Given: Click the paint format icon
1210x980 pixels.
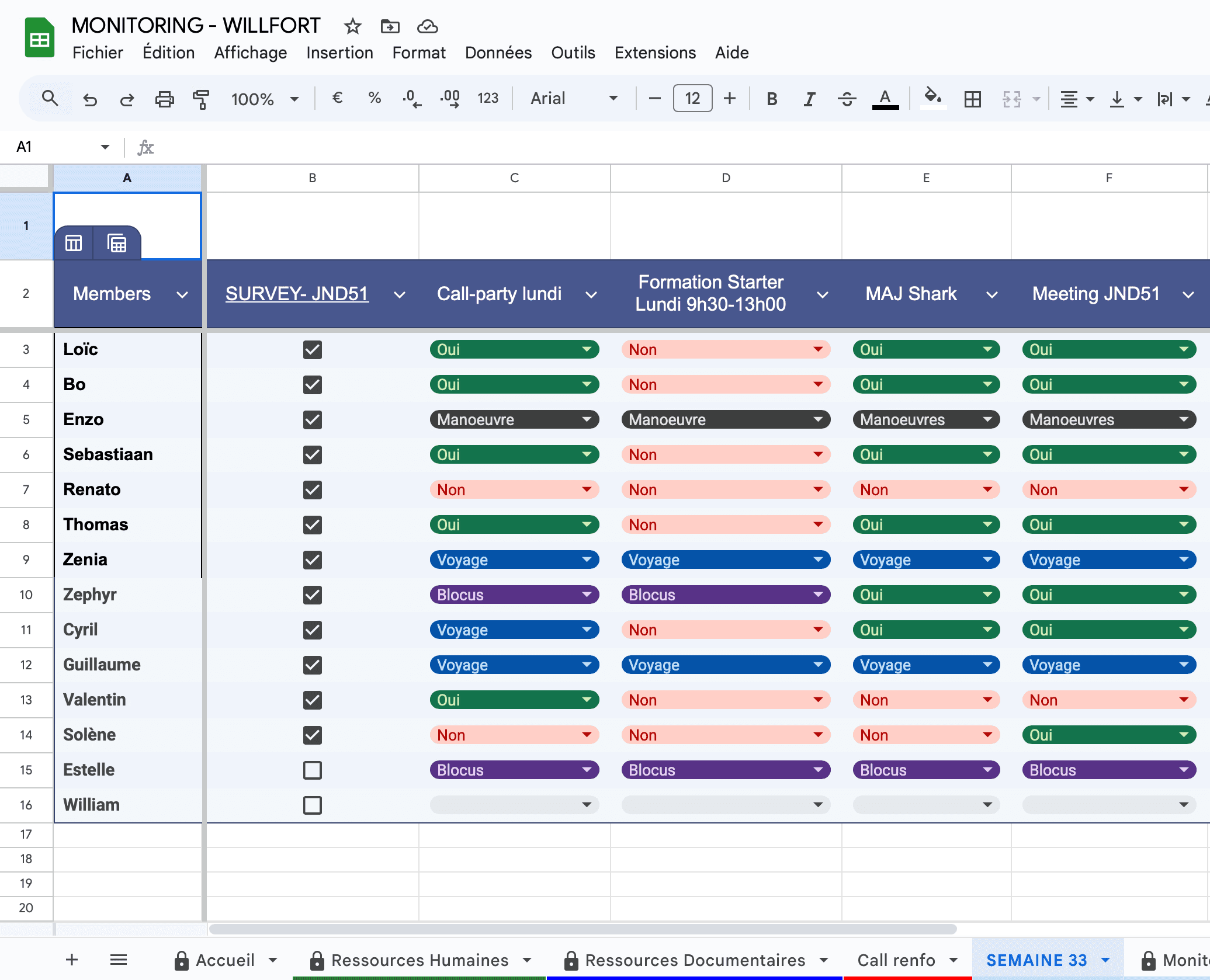Looking at the screenshot, I should [x=201, y=99].
